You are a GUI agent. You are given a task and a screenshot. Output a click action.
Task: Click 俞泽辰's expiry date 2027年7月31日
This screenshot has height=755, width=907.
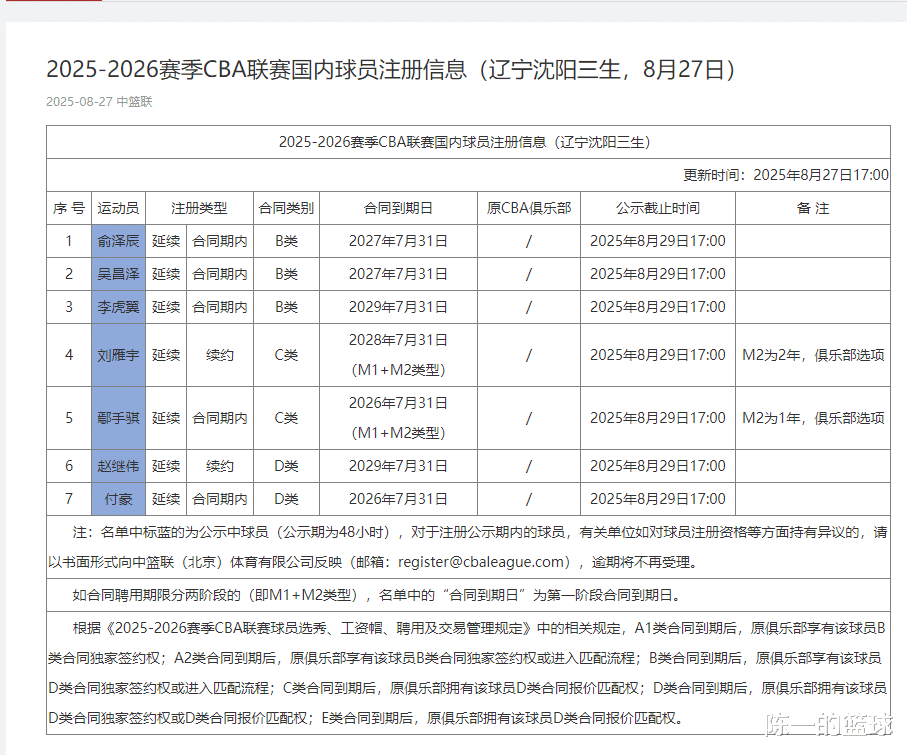point(398,241)
